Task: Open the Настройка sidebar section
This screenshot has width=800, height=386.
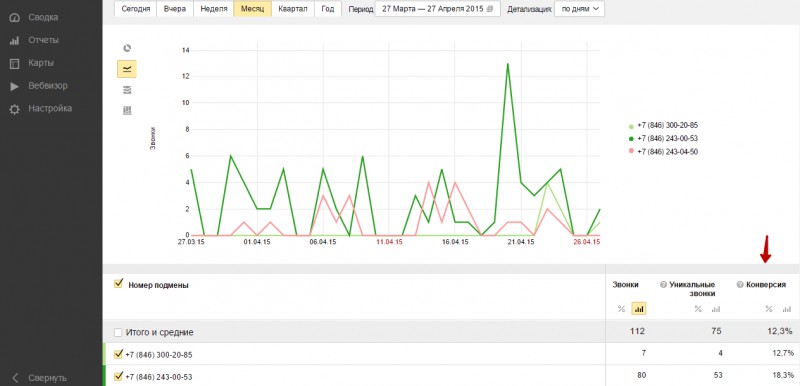Action: tap(50, 109)
